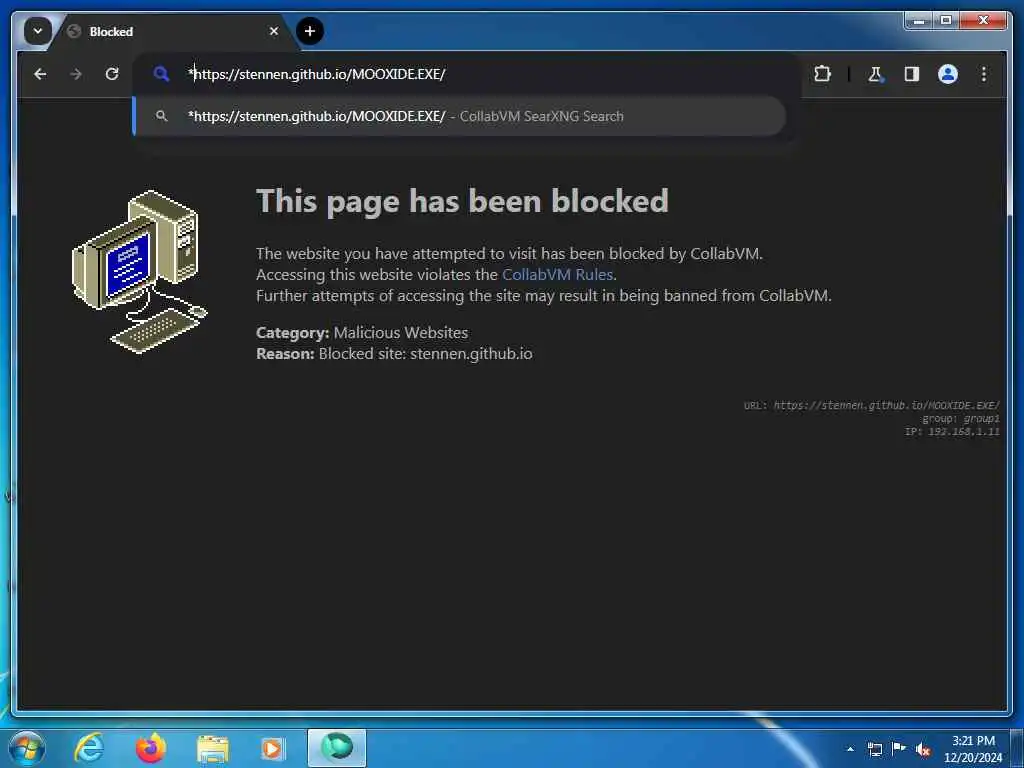This screenshot has width=1024, height=768.
Task: Reload the blocked page
Action: 112,74
